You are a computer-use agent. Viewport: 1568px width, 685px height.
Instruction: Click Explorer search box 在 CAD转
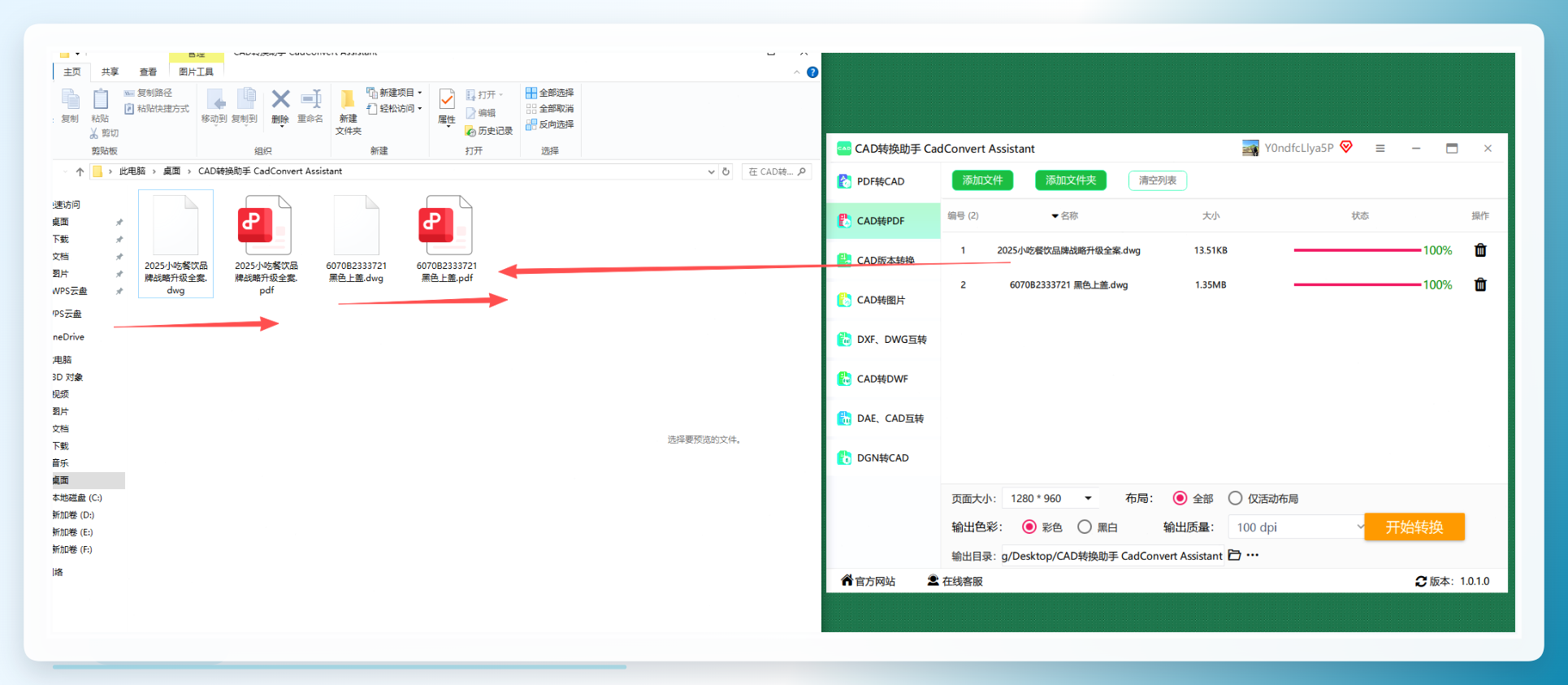[776, 171]
